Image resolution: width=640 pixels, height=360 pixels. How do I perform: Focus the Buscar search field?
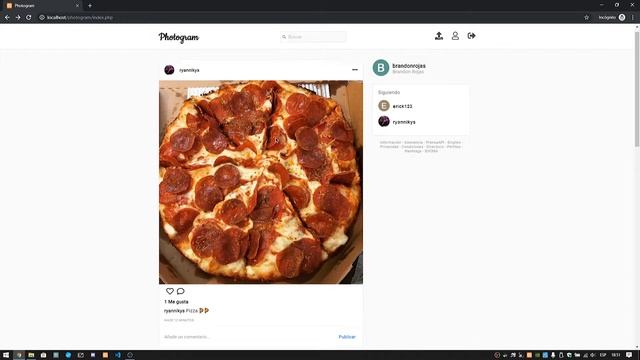(313, 37)
